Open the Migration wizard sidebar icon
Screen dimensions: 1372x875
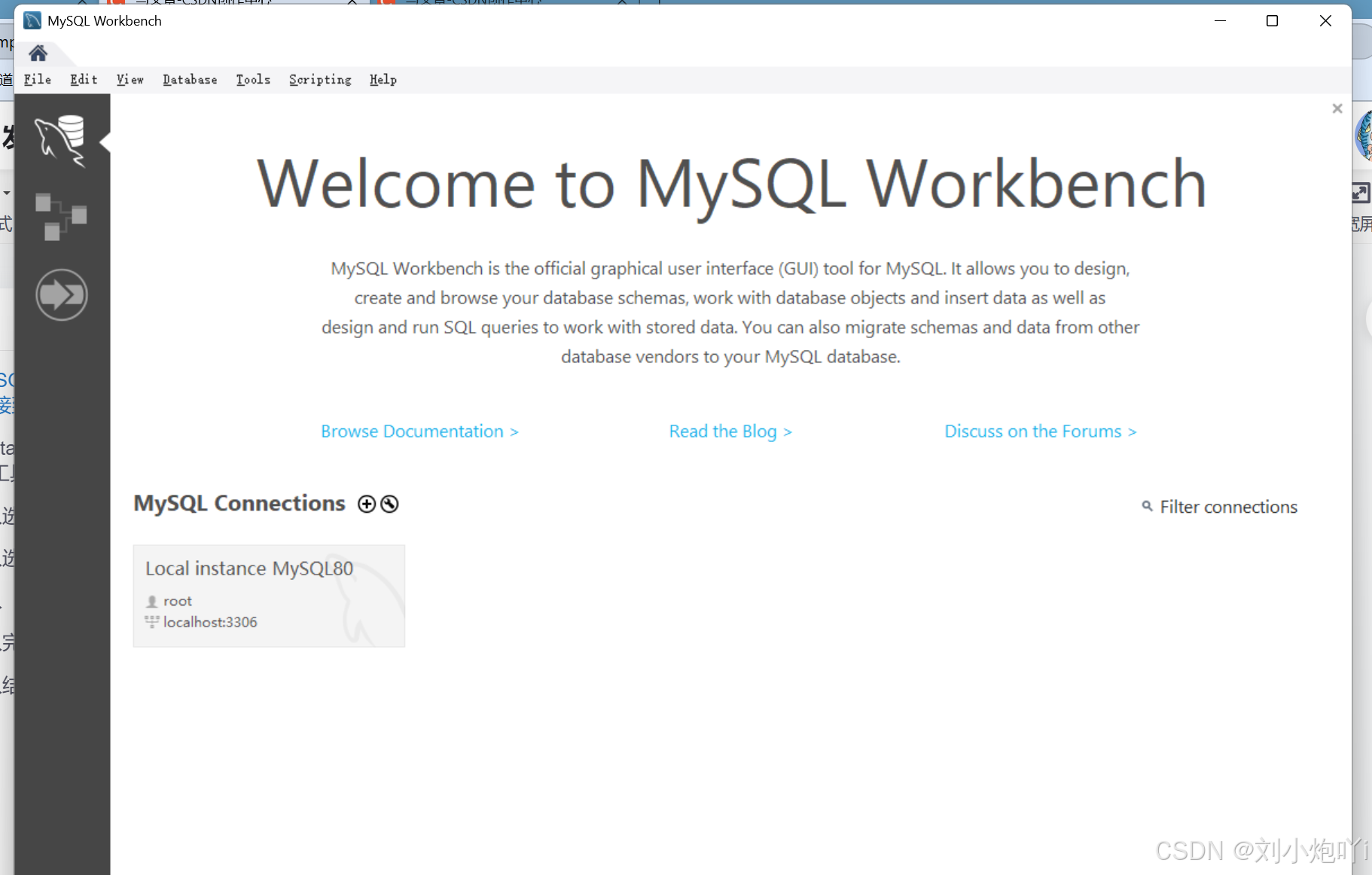pyautogui.click(x=62, y=294)
